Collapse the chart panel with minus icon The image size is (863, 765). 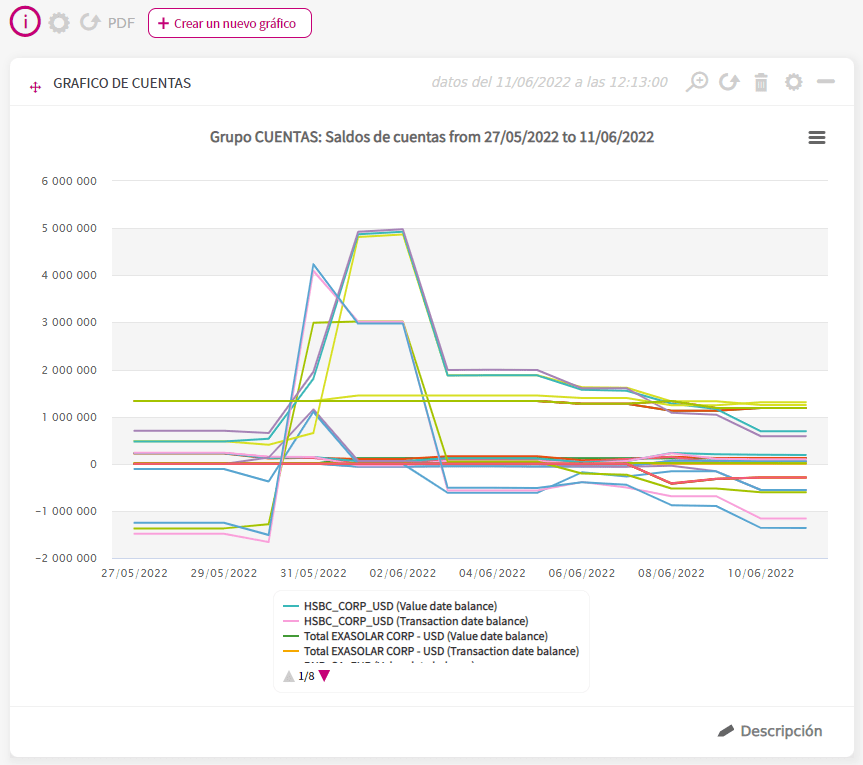tap(826, 81)
